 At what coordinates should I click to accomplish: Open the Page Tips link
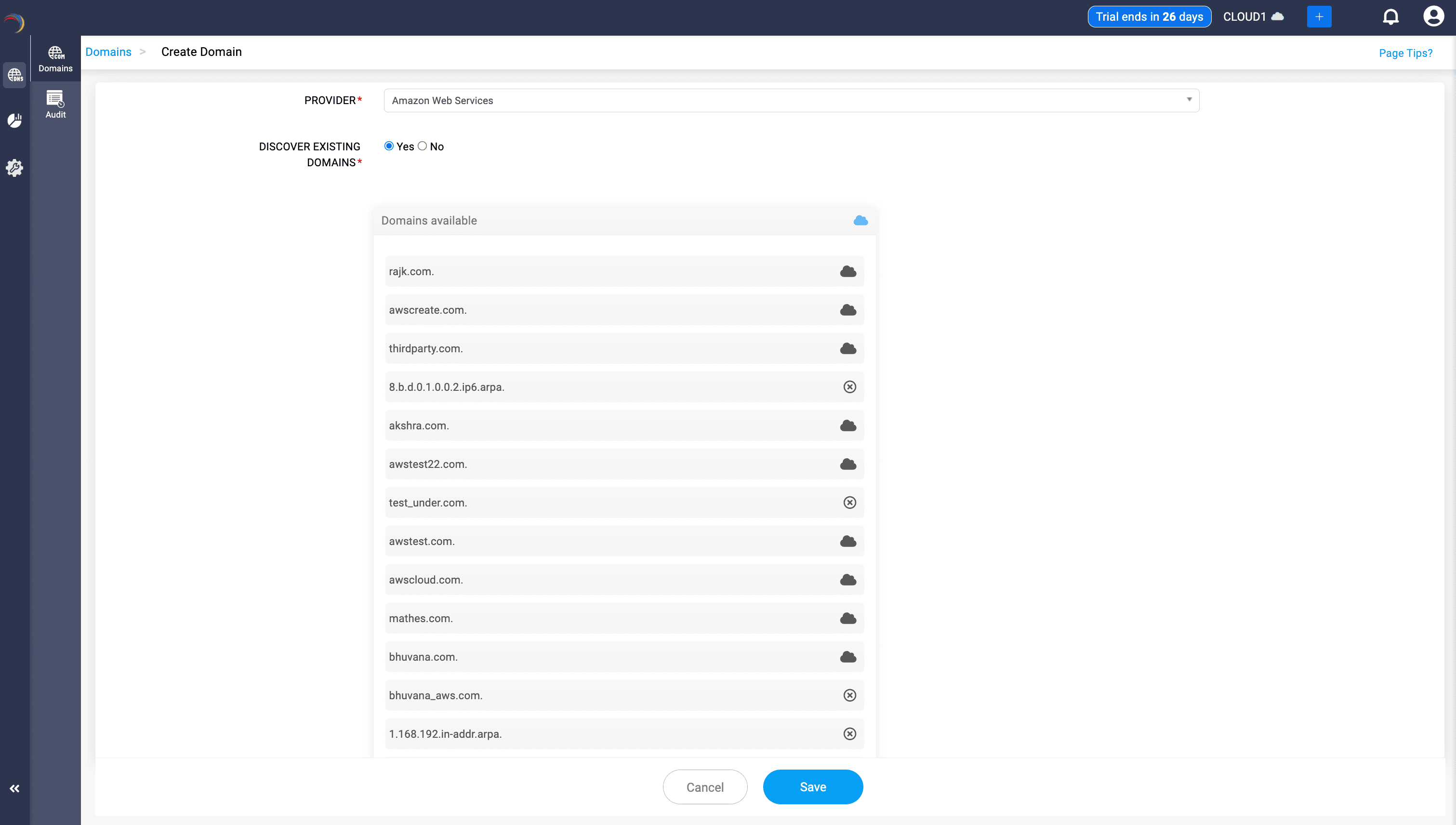(x=1405, y=53)
